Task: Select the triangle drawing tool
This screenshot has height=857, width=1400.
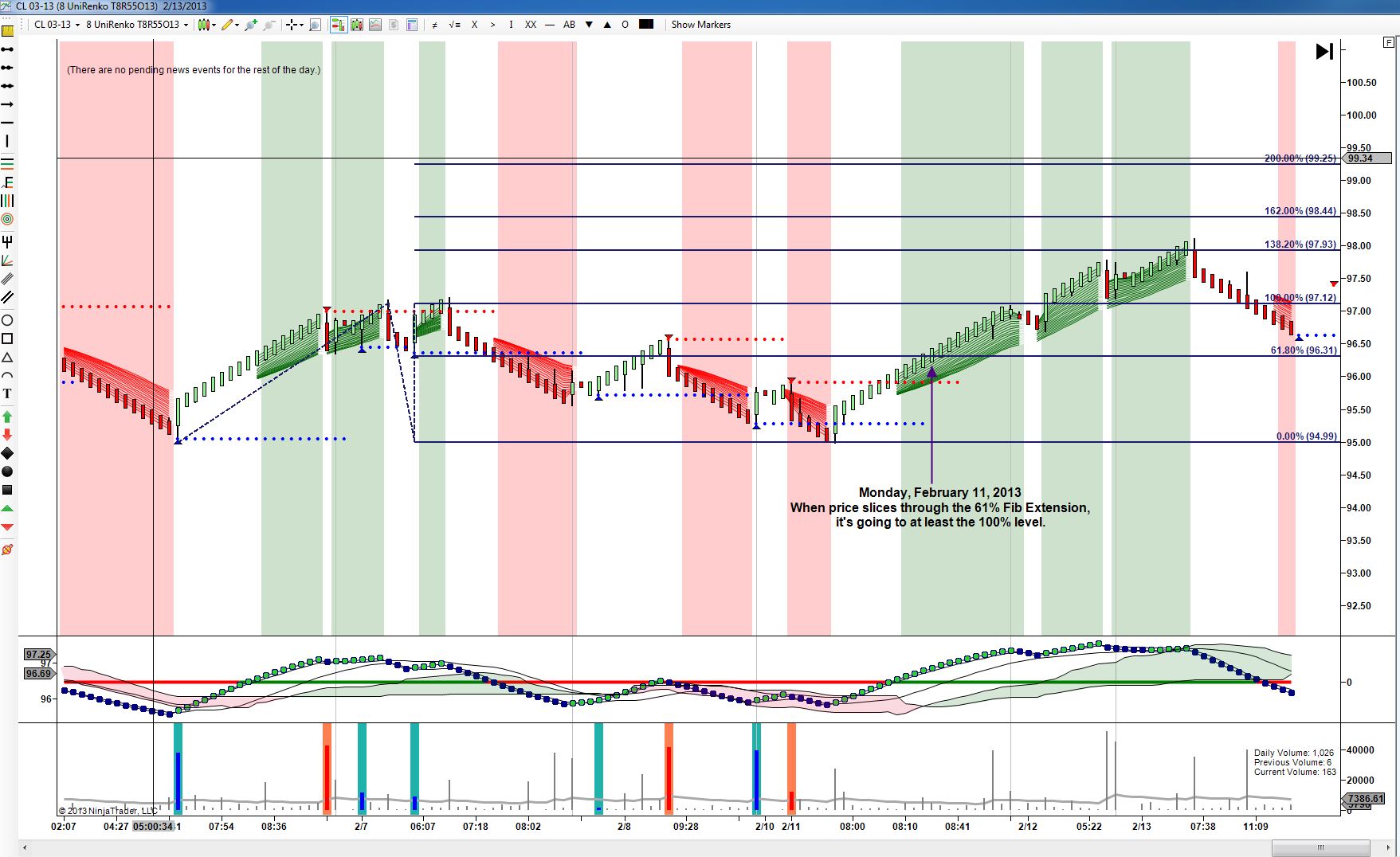Action: tap(7, 357)
